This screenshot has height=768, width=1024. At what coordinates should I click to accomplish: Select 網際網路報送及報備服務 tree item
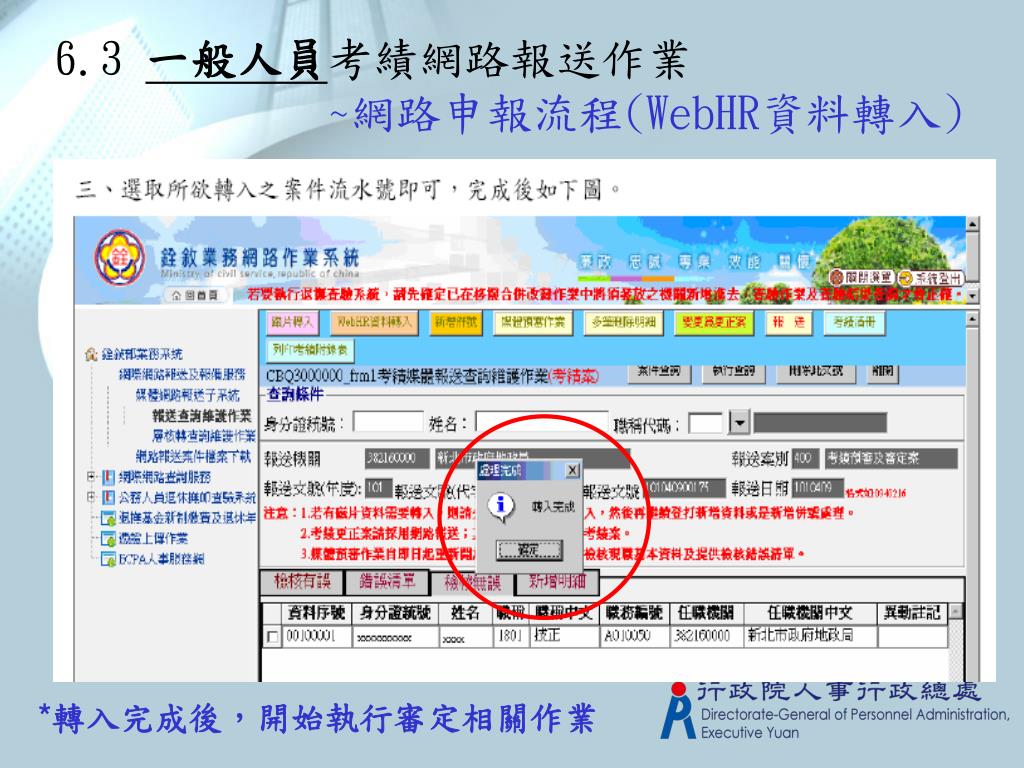(182, 375)
